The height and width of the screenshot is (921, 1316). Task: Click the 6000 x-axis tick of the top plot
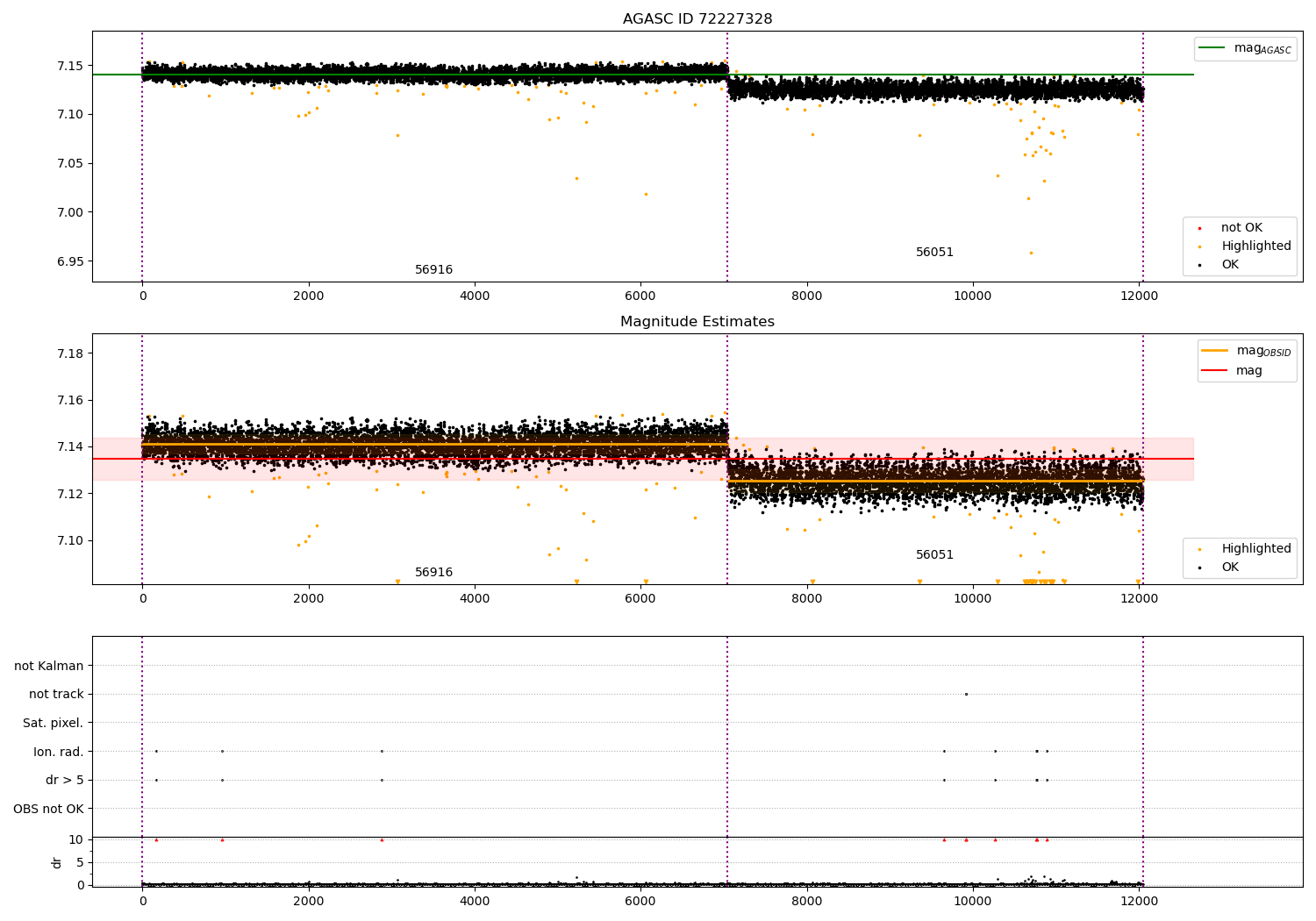click(640, 296)
